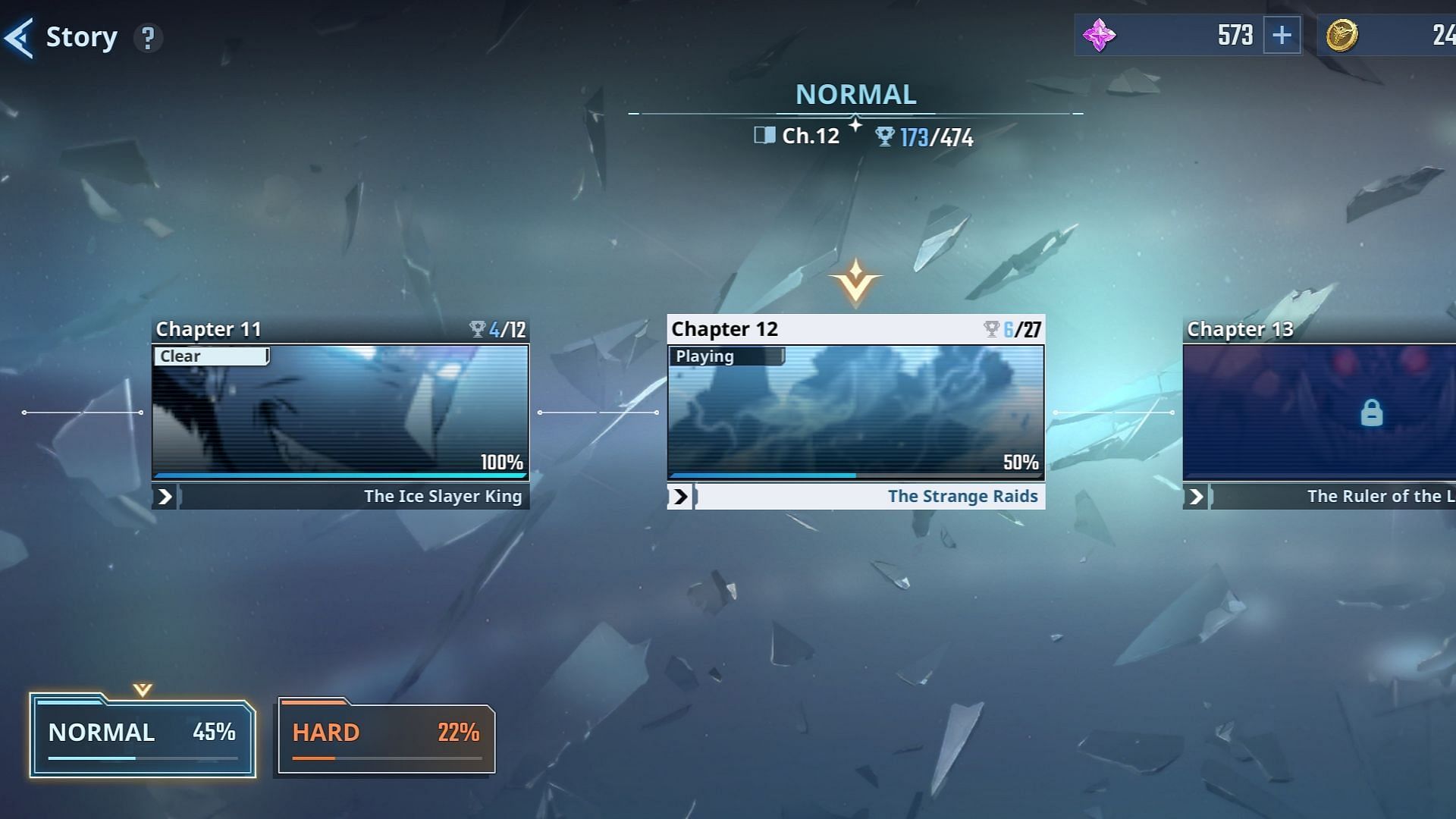Expand Chapter 13 story details arrow

[1196, 496]
